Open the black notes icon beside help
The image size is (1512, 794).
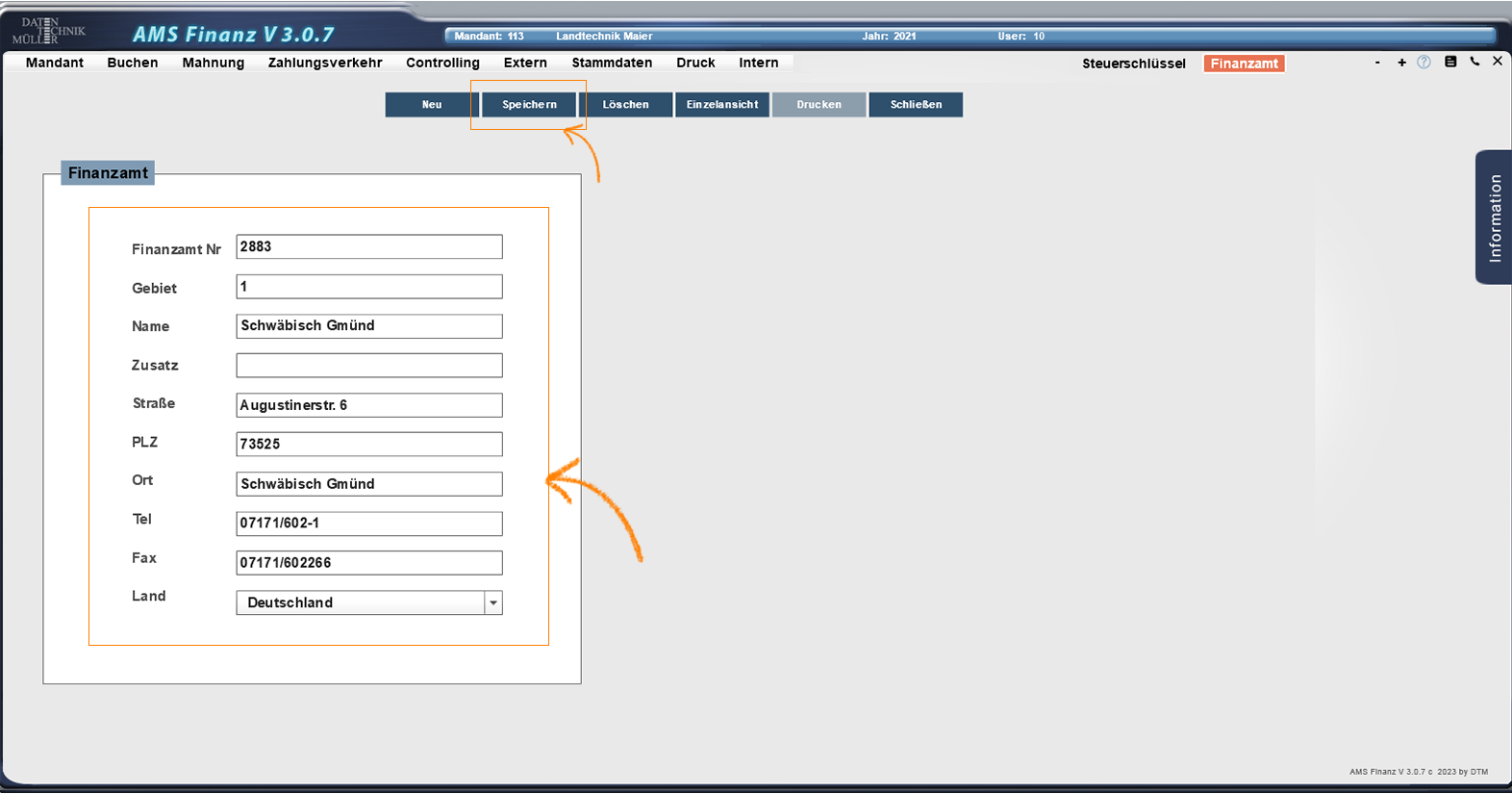(x=1450, y=62)
